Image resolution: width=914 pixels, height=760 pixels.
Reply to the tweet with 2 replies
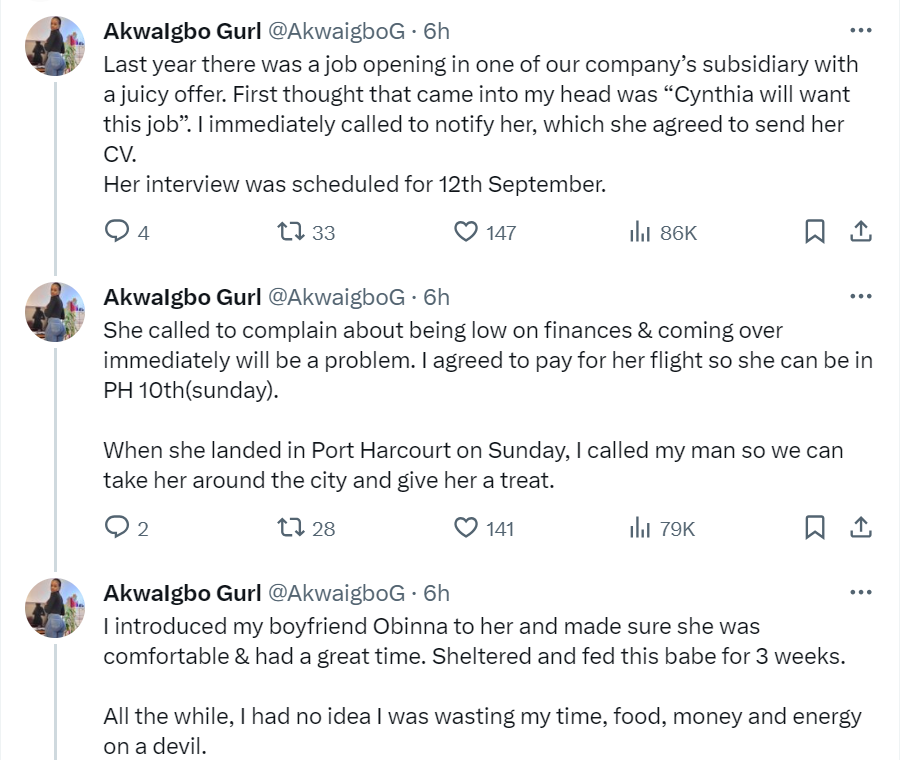coord(119,528)
